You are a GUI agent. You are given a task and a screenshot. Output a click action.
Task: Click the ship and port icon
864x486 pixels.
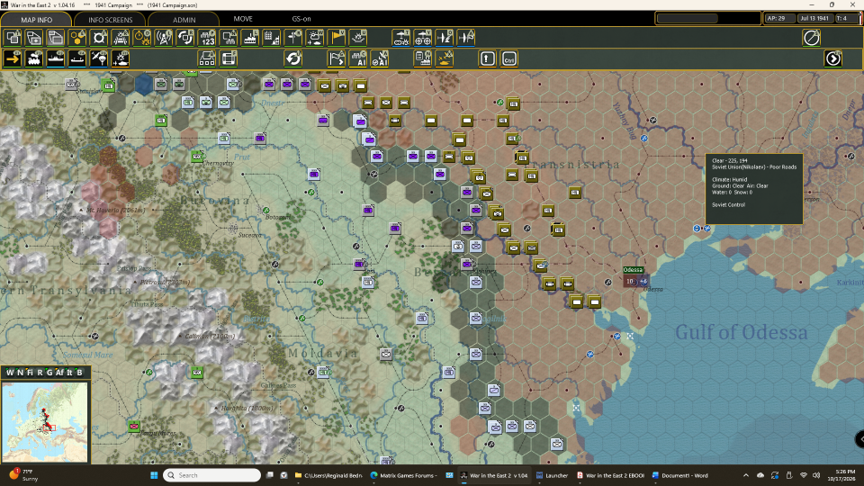click(x=250, y=38)
